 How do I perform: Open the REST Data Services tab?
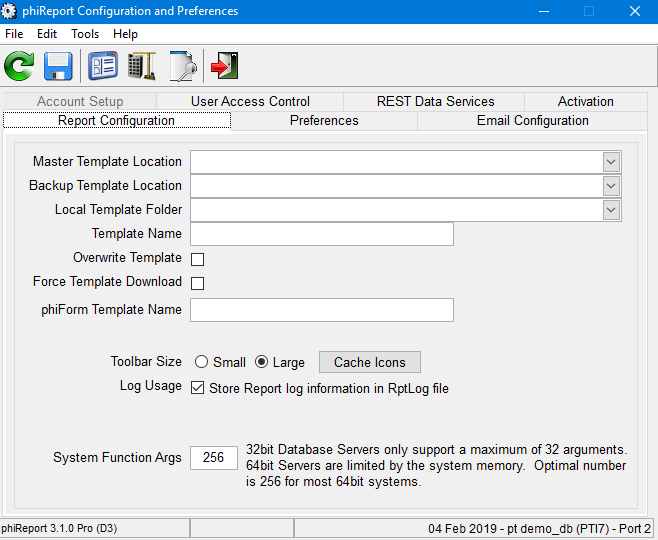[436, 102]
